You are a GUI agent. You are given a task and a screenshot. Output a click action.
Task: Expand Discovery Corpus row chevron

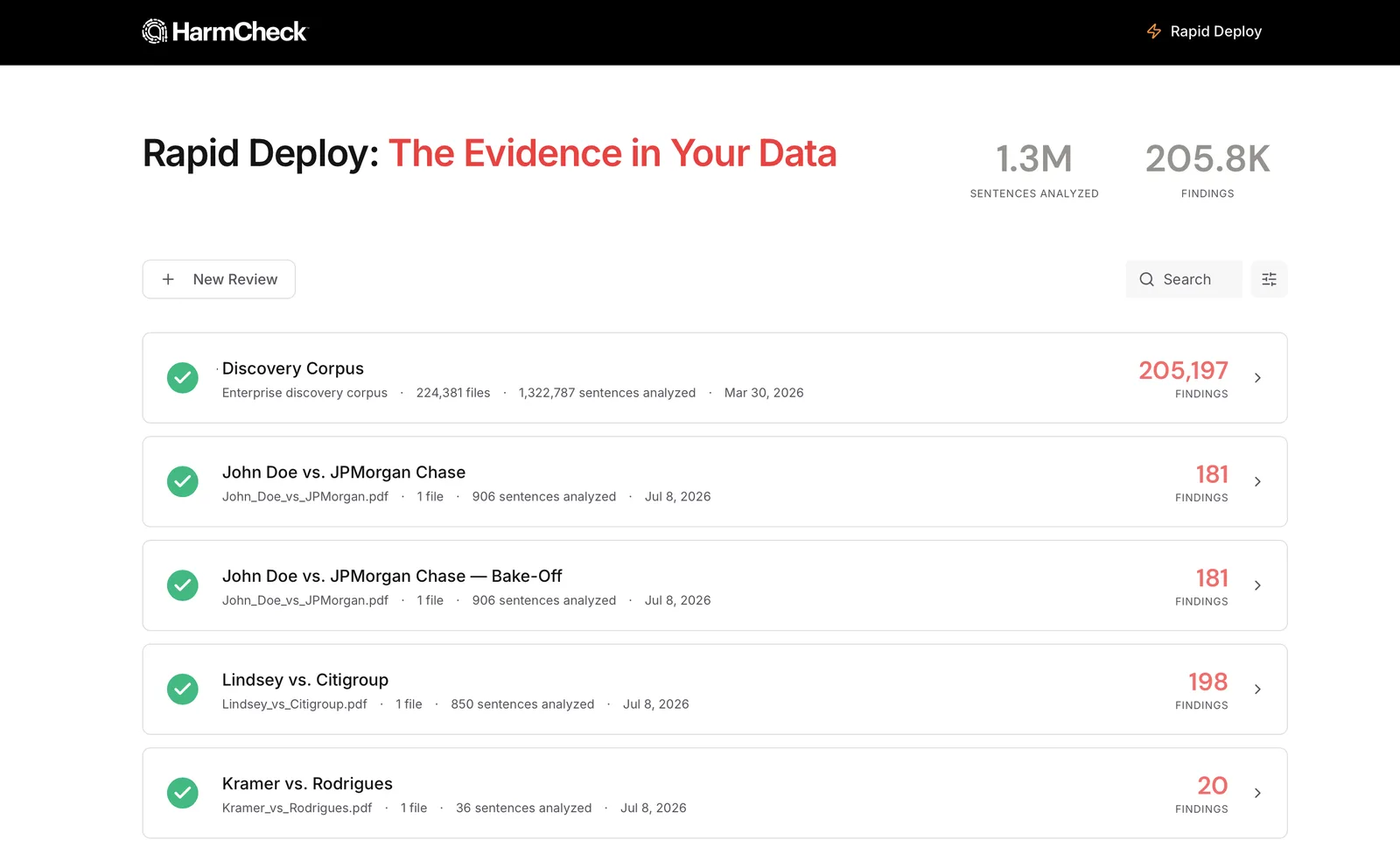(1257, 378)
